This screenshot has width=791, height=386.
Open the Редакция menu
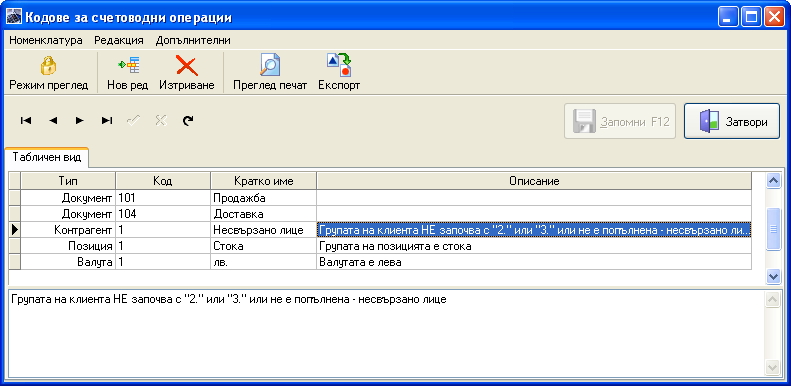click(x=119, y=40)
